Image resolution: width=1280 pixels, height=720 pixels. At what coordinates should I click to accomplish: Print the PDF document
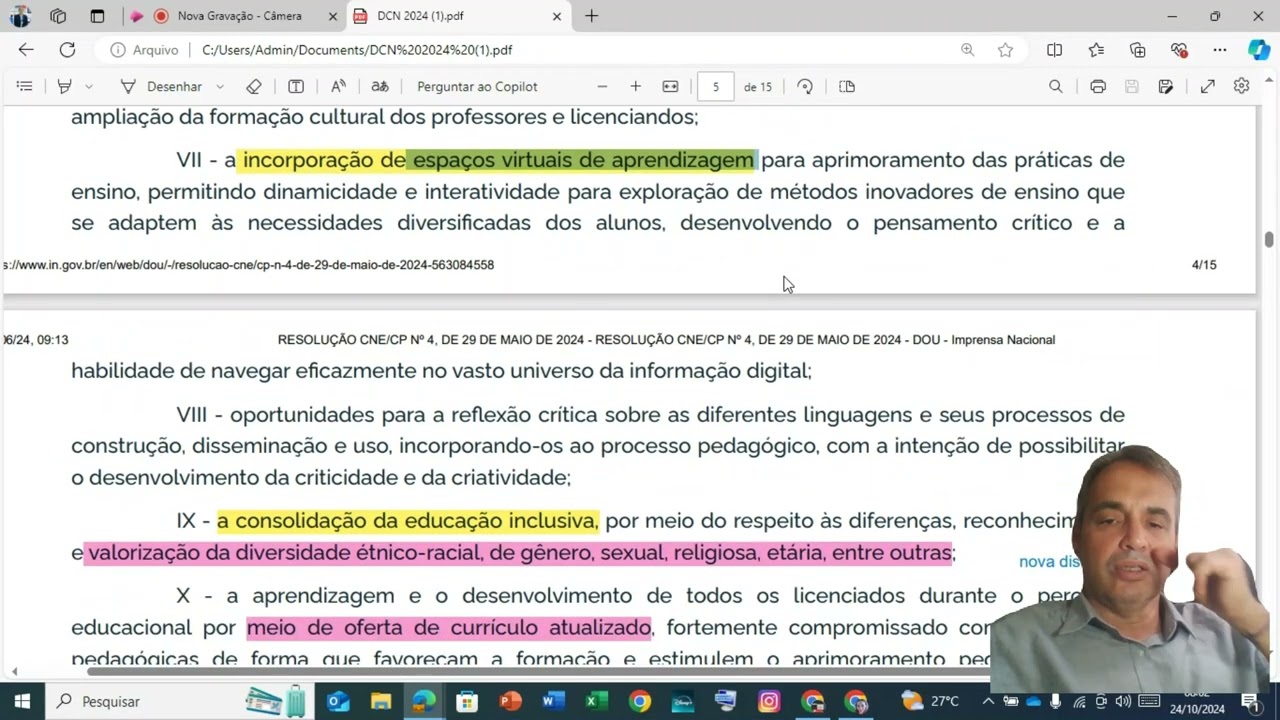1098,87
